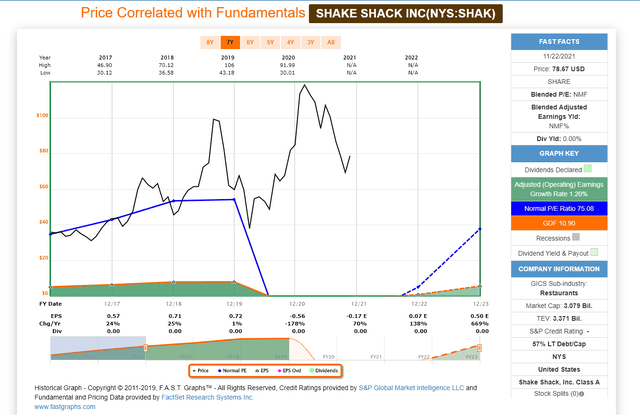Click the Stock Splits info icon

tap(581, 394)
